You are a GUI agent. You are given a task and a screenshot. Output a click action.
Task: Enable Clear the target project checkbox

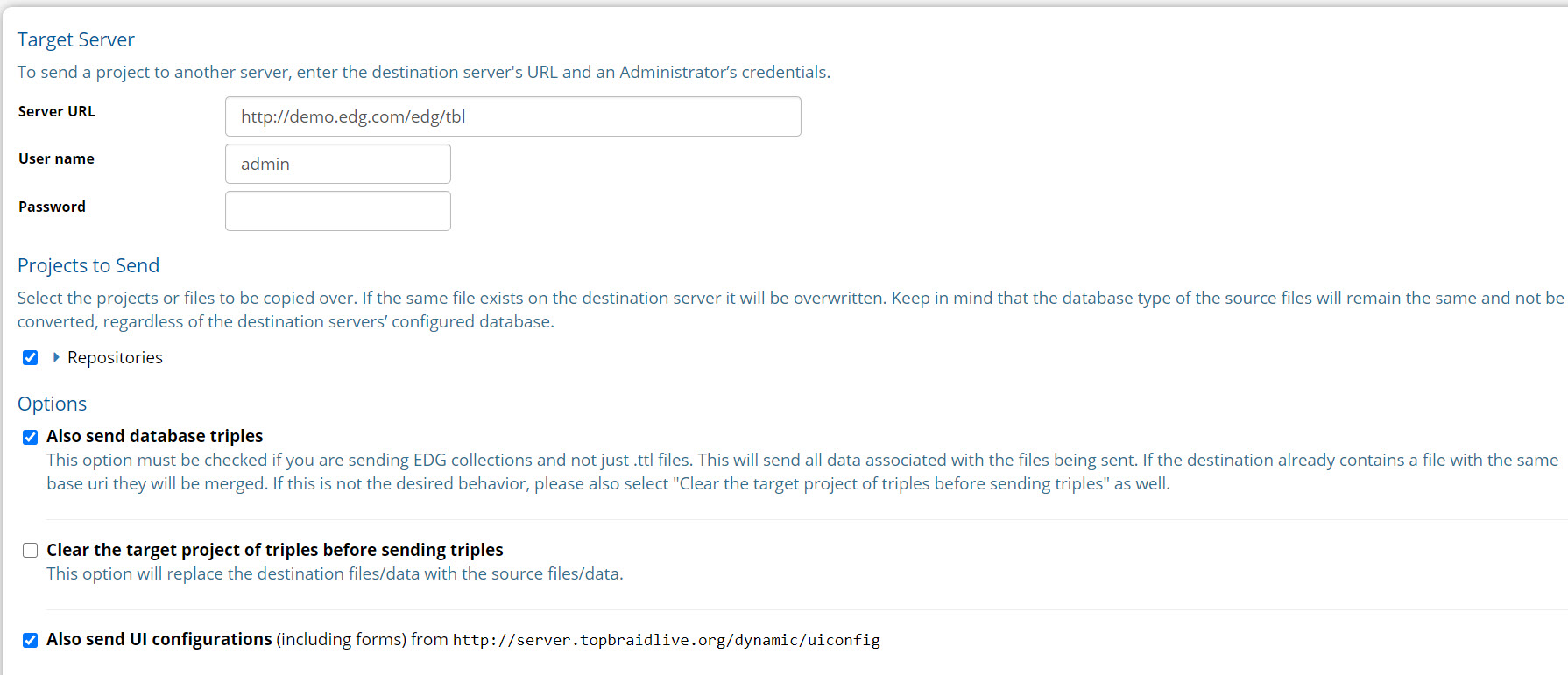coord(31,551)
